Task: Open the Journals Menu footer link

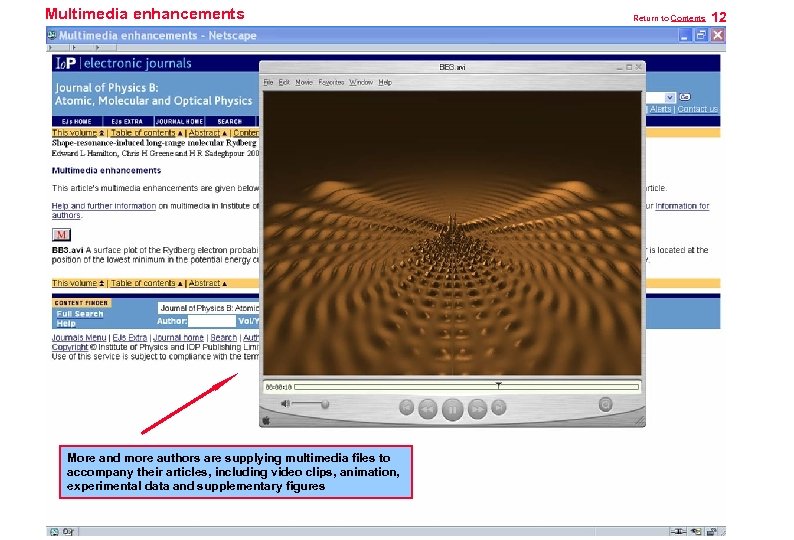Action: pos(79,337)
